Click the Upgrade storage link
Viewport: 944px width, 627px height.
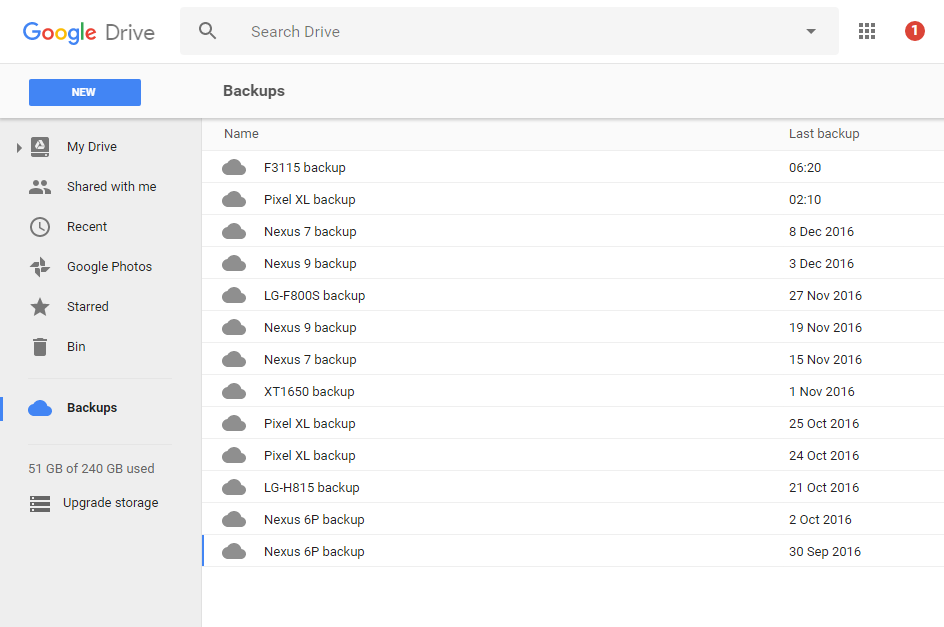[110, 503]
